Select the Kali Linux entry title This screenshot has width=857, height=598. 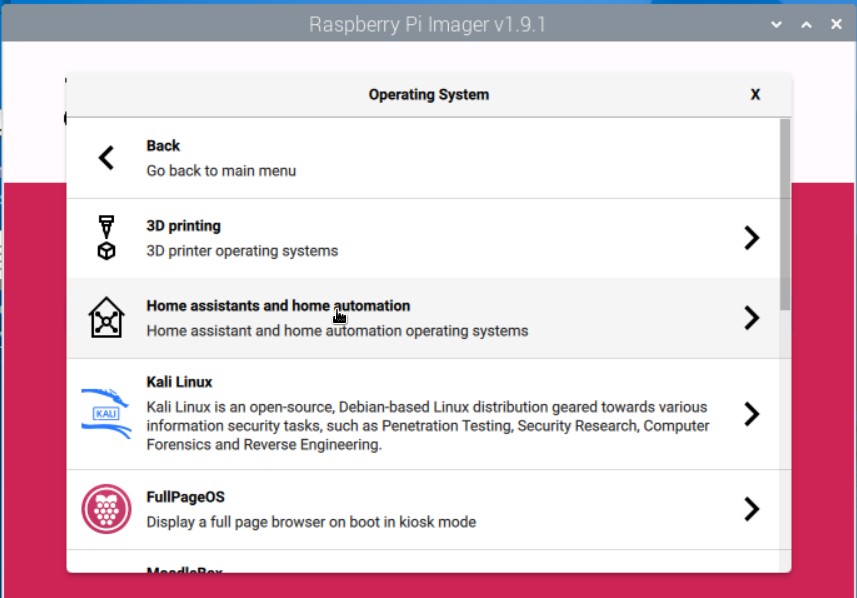(x=179, y=382)
